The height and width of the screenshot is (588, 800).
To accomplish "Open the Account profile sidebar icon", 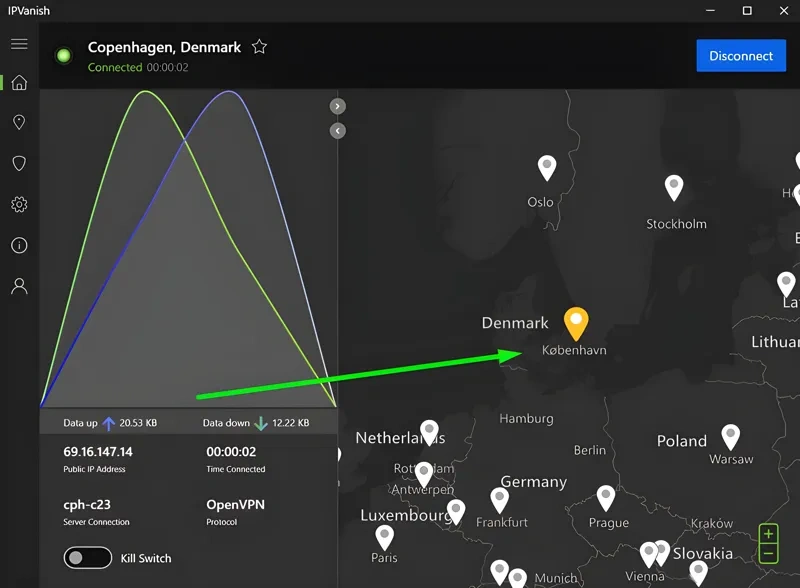I will 18,286.
